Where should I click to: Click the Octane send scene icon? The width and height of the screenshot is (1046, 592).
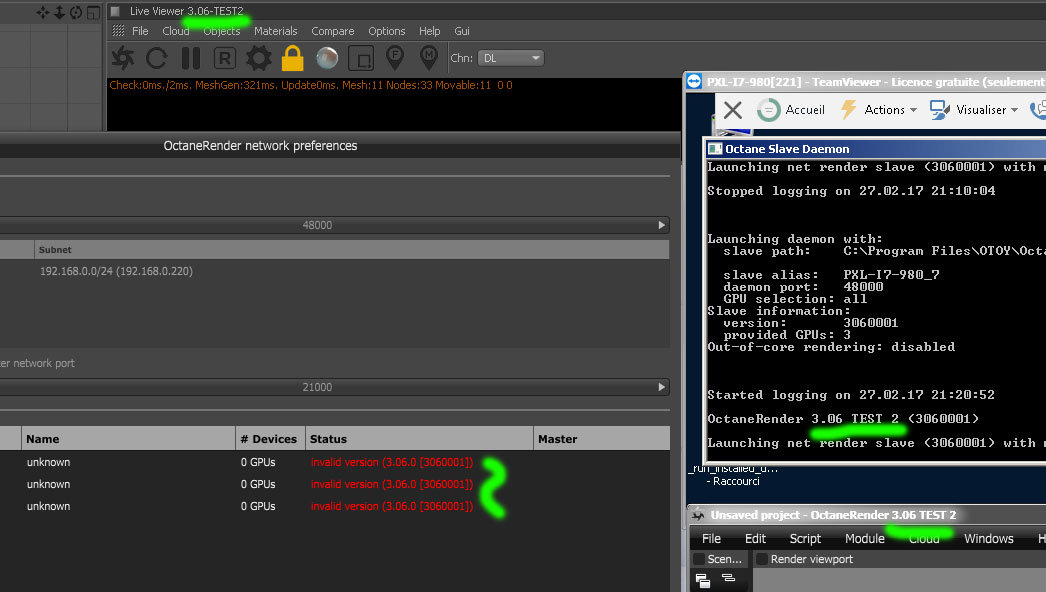point(123,58)
